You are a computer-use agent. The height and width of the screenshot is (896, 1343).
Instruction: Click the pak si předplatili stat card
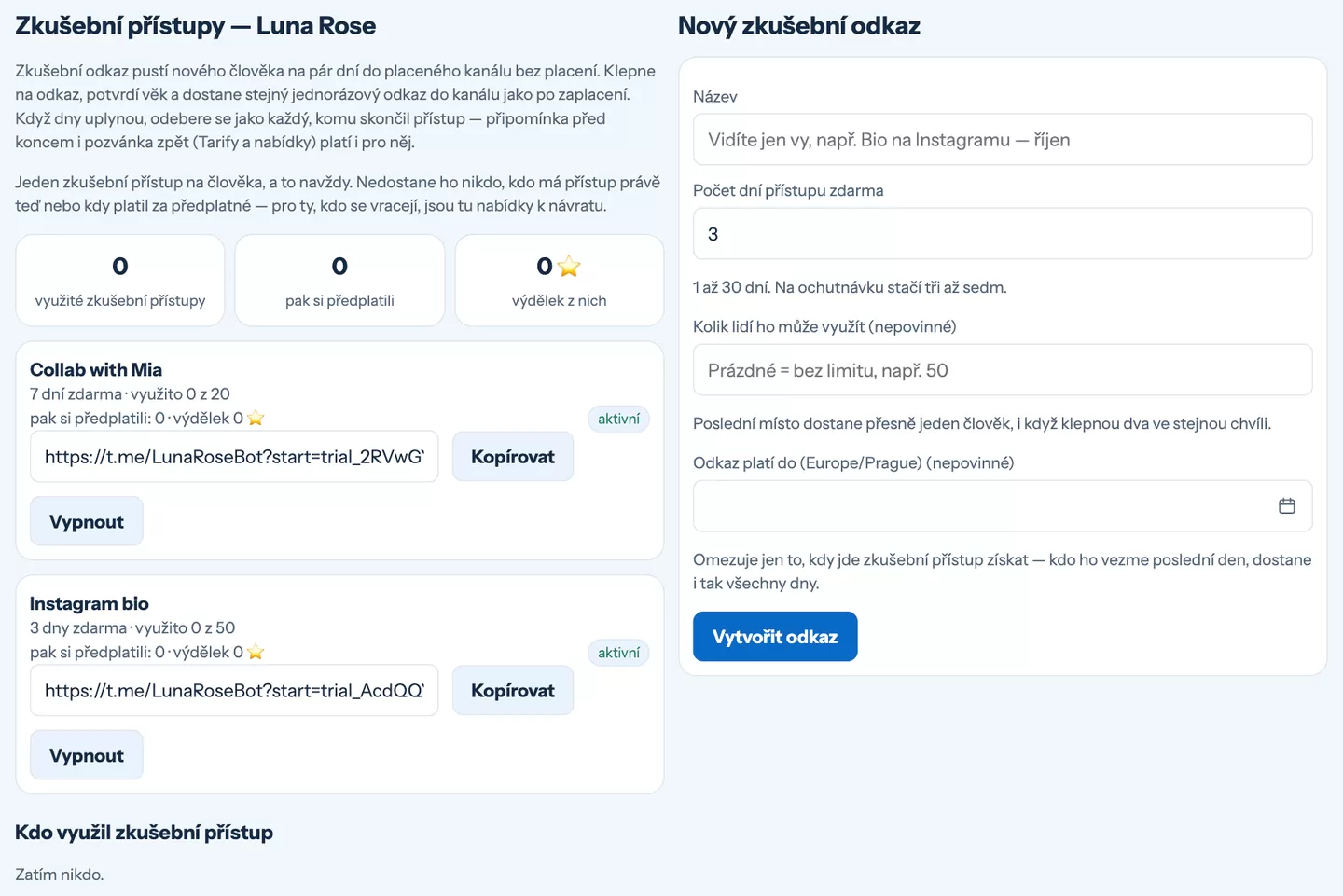[x=339, y=281]
